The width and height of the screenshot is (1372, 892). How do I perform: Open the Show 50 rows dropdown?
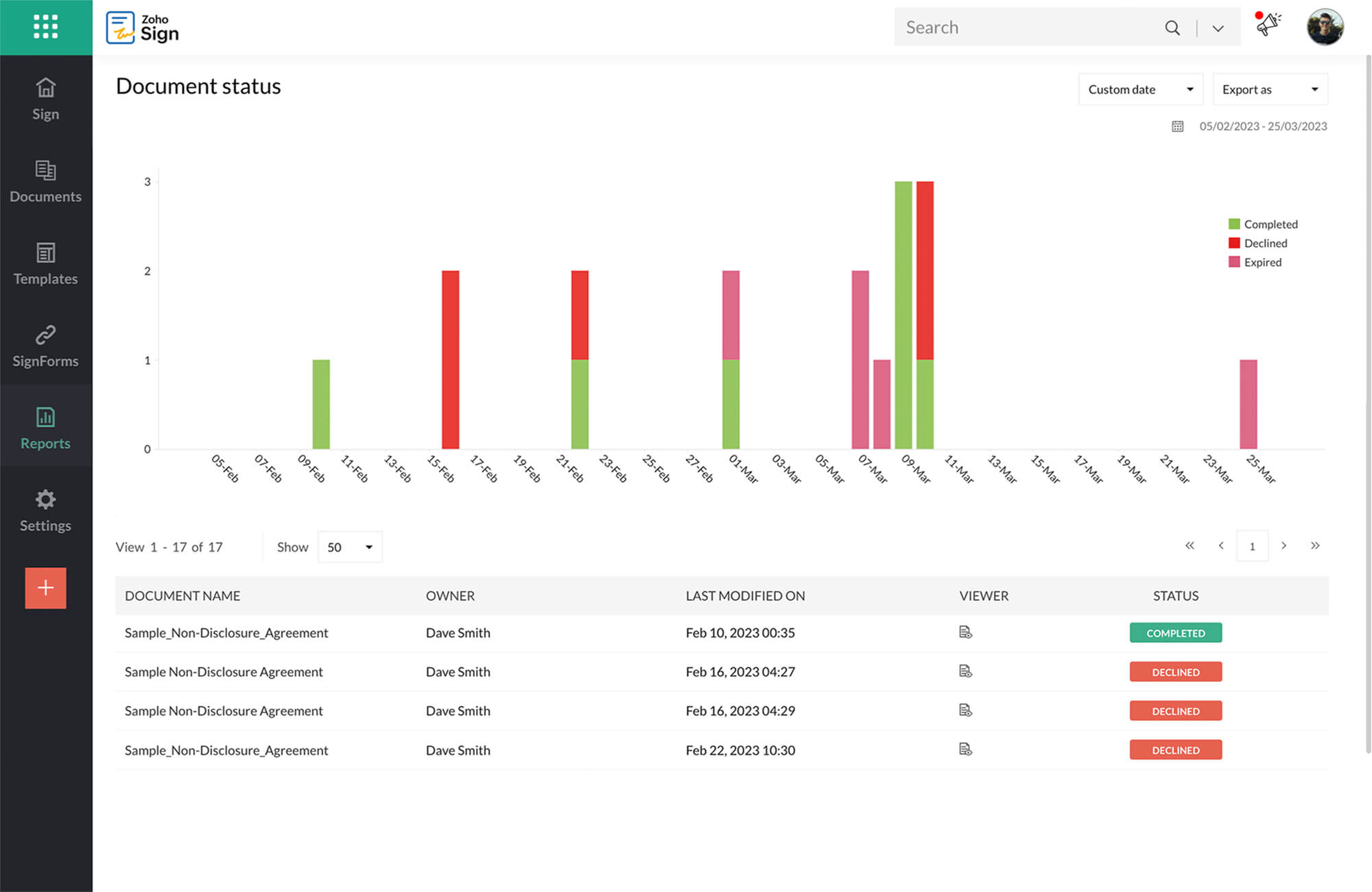coord(349,547)
